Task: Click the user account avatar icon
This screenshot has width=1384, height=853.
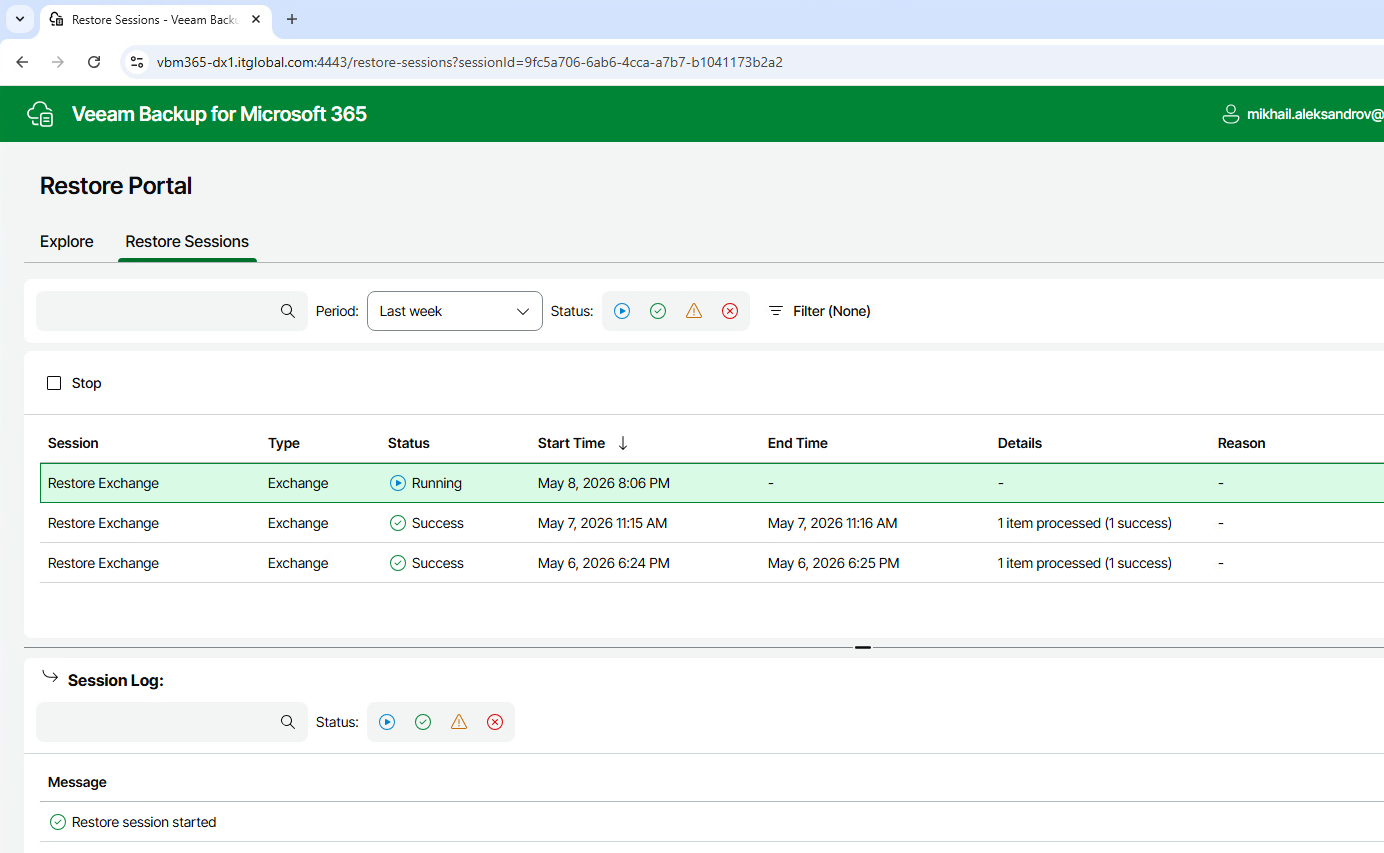Action: (x=1231, y=114)
